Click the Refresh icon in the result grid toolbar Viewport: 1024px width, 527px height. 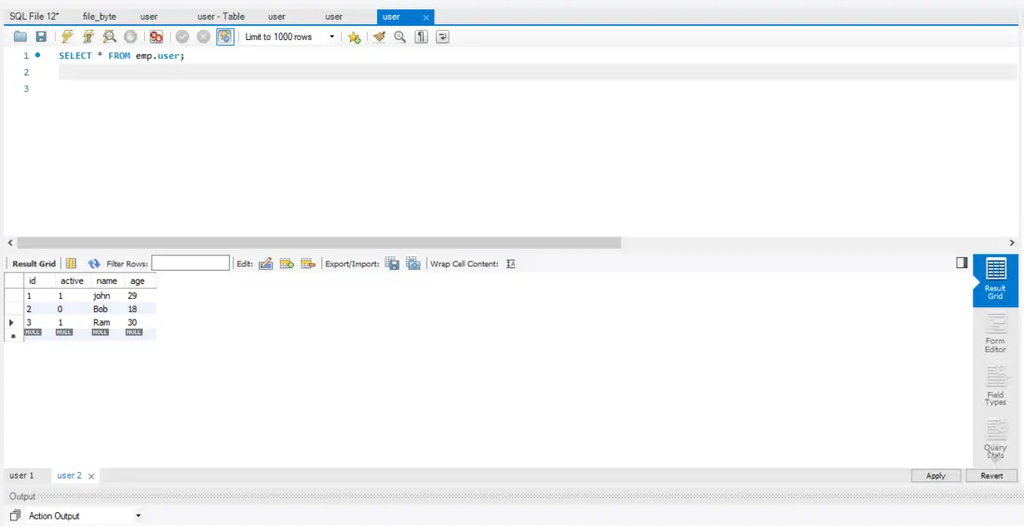pos(94,264)
